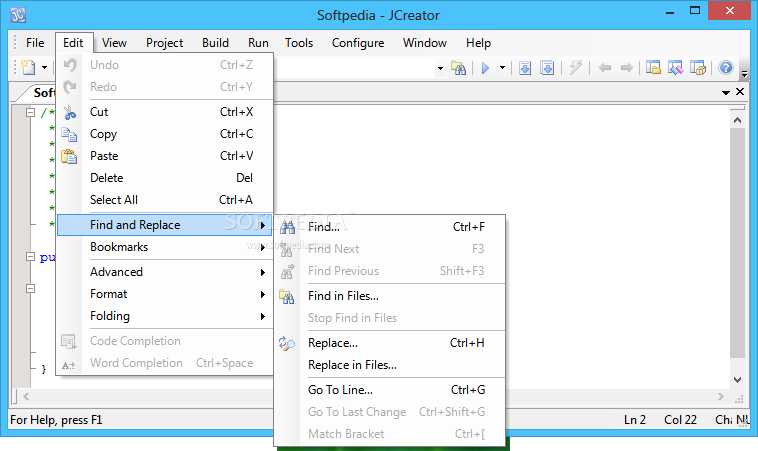
Task: Collapse the comment block fold marker
Action: (30, 112)
